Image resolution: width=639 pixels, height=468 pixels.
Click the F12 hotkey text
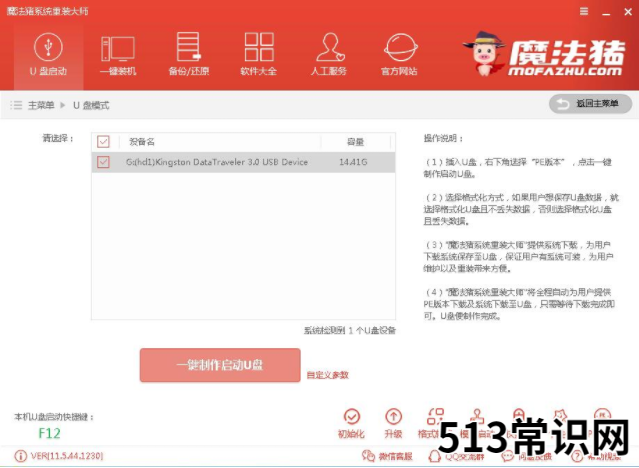click(x=49, y=433)
